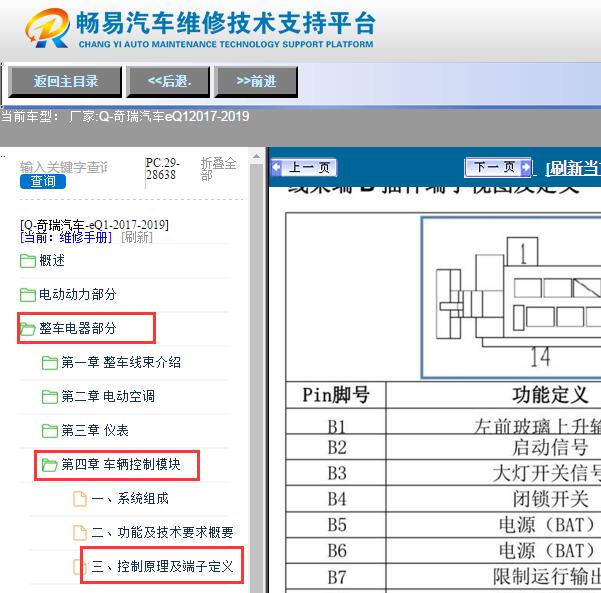Collapse the 整车电器部分 section
Screen dimensions: 601x593
pos(77,329)
